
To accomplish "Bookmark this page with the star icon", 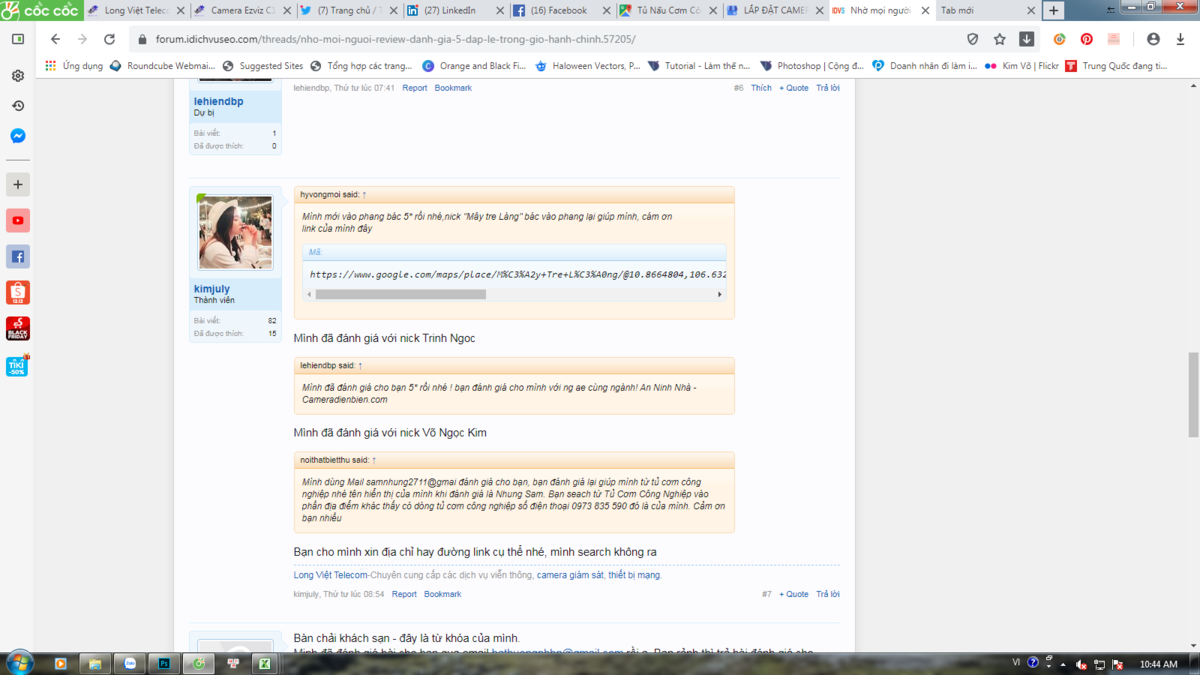I will tap(1000, 39).
